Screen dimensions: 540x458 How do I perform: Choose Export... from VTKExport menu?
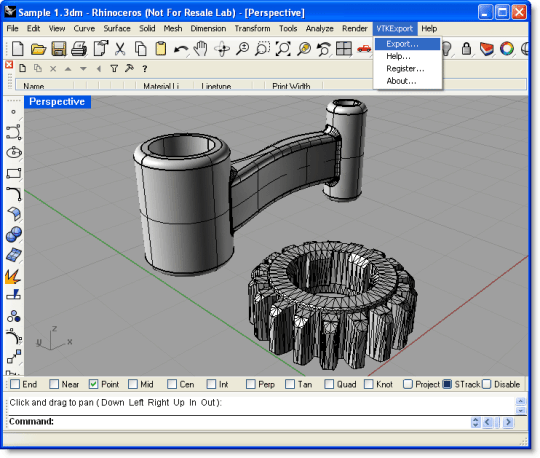tap(407, 44)
